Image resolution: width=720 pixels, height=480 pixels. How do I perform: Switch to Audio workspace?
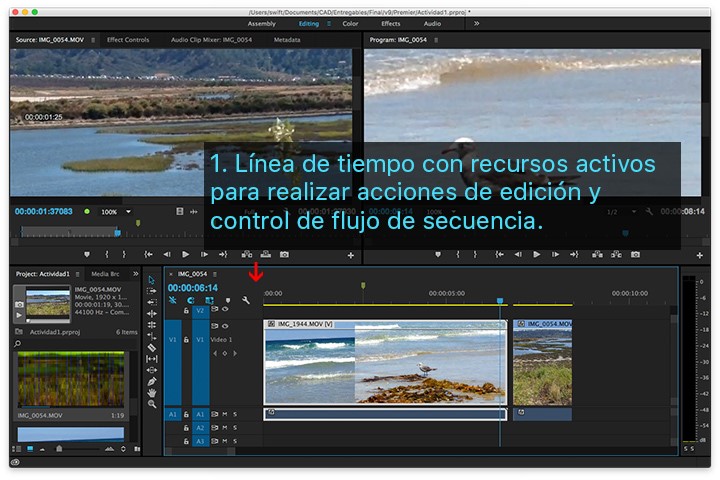point(432,24)
